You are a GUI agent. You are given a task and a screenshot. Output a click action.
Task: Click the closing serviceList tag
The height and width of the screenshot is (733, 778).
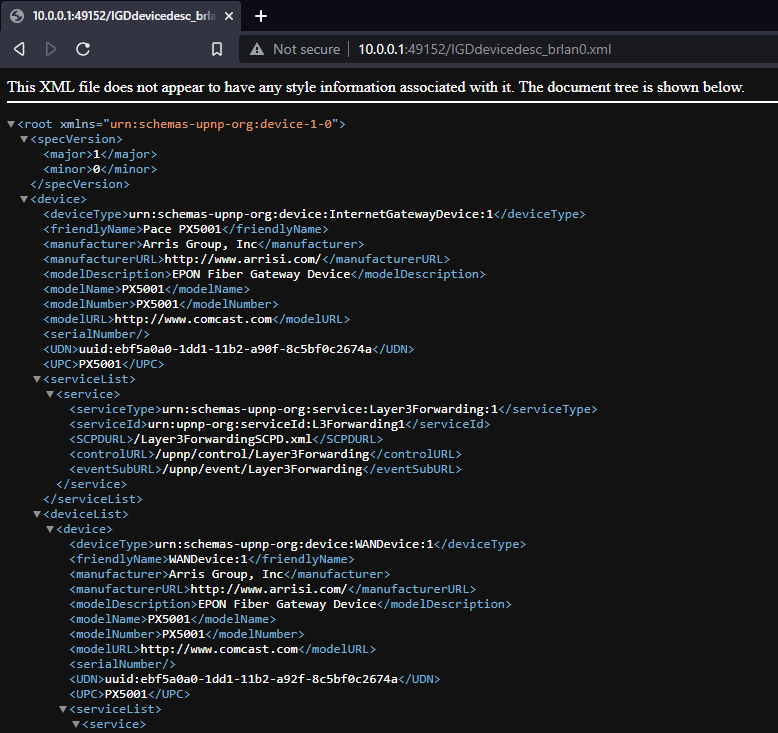(93, 499)
